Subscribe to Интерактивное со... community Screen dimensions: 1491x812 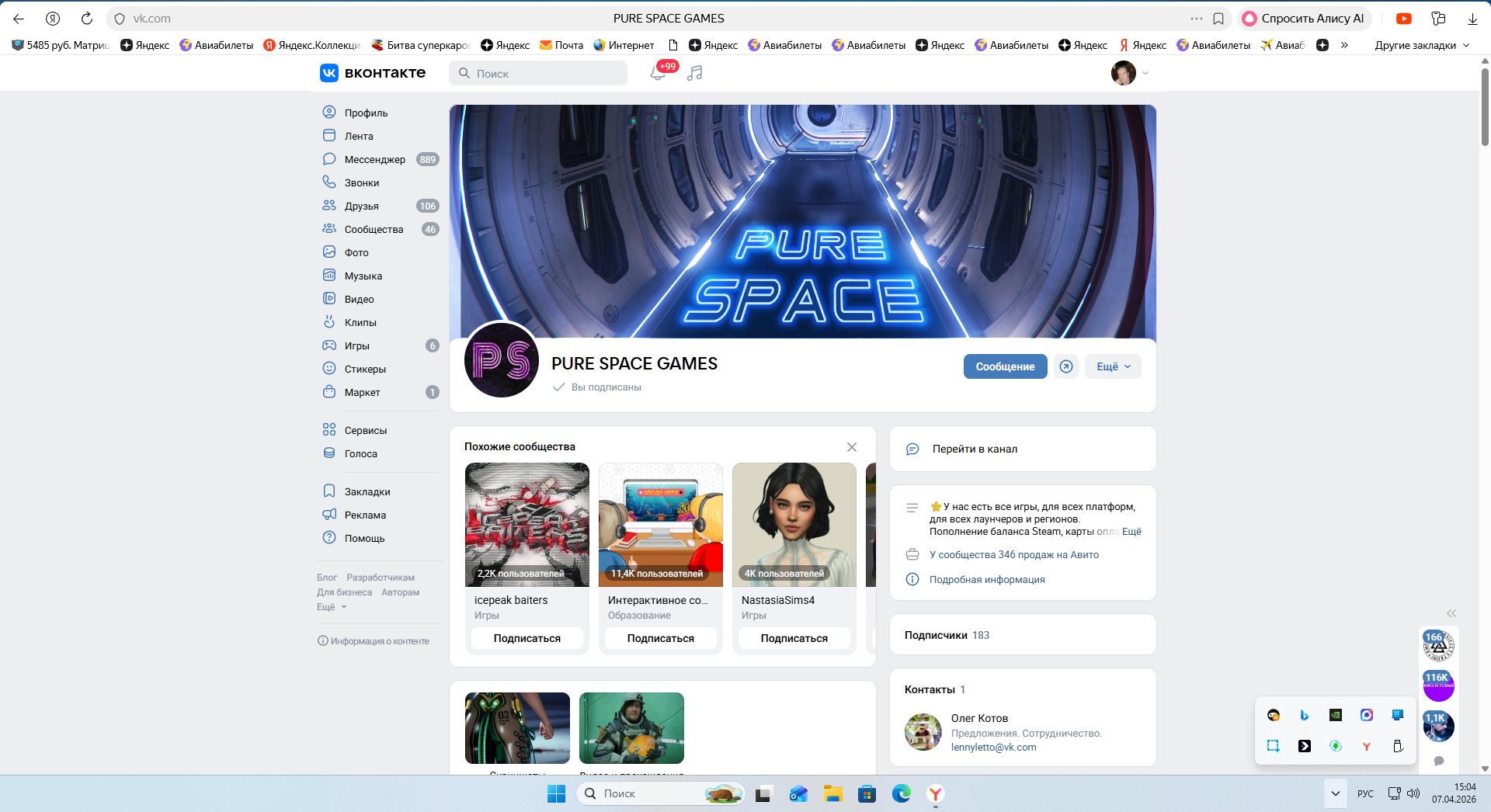tap(661, 638)
